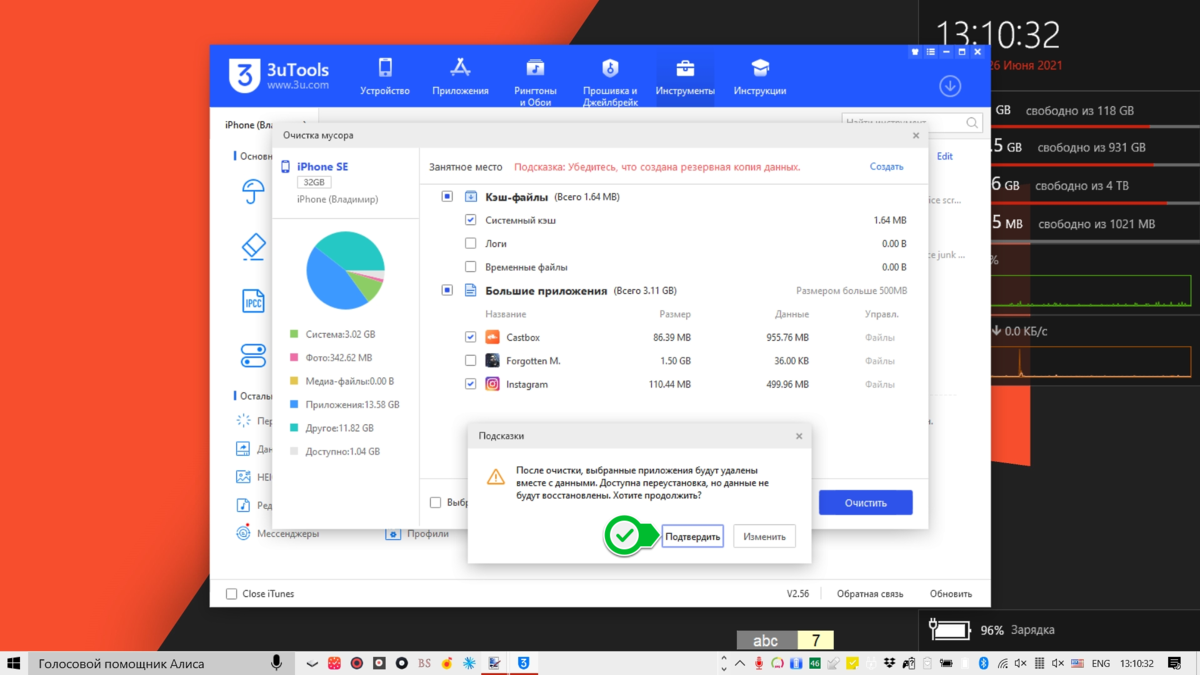Open the Windows notification center icon
Viewport: 1200px width, 675px height.
[1175, 663]
